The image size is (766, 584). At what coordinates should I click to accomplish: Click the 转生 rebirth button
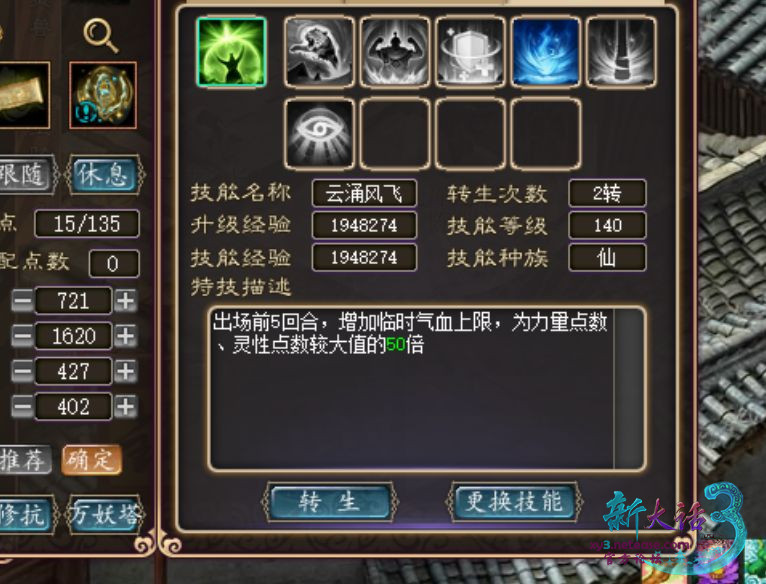point(330,502)
